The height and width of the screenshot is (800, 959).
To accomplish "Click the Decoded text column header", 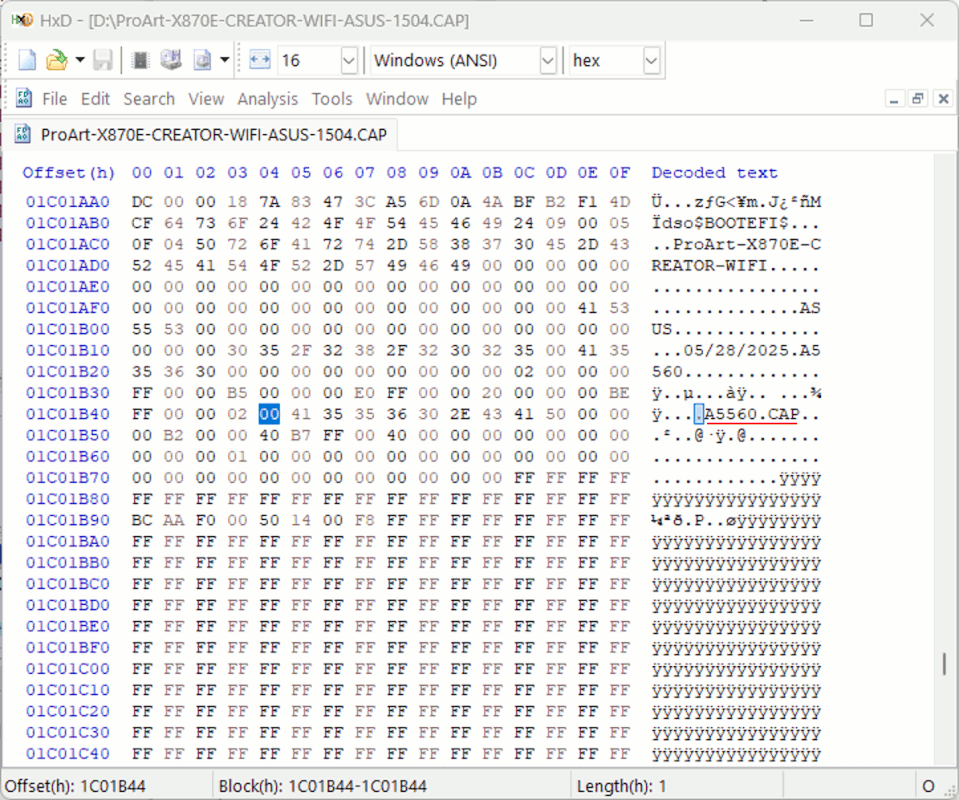I will 714,172.
